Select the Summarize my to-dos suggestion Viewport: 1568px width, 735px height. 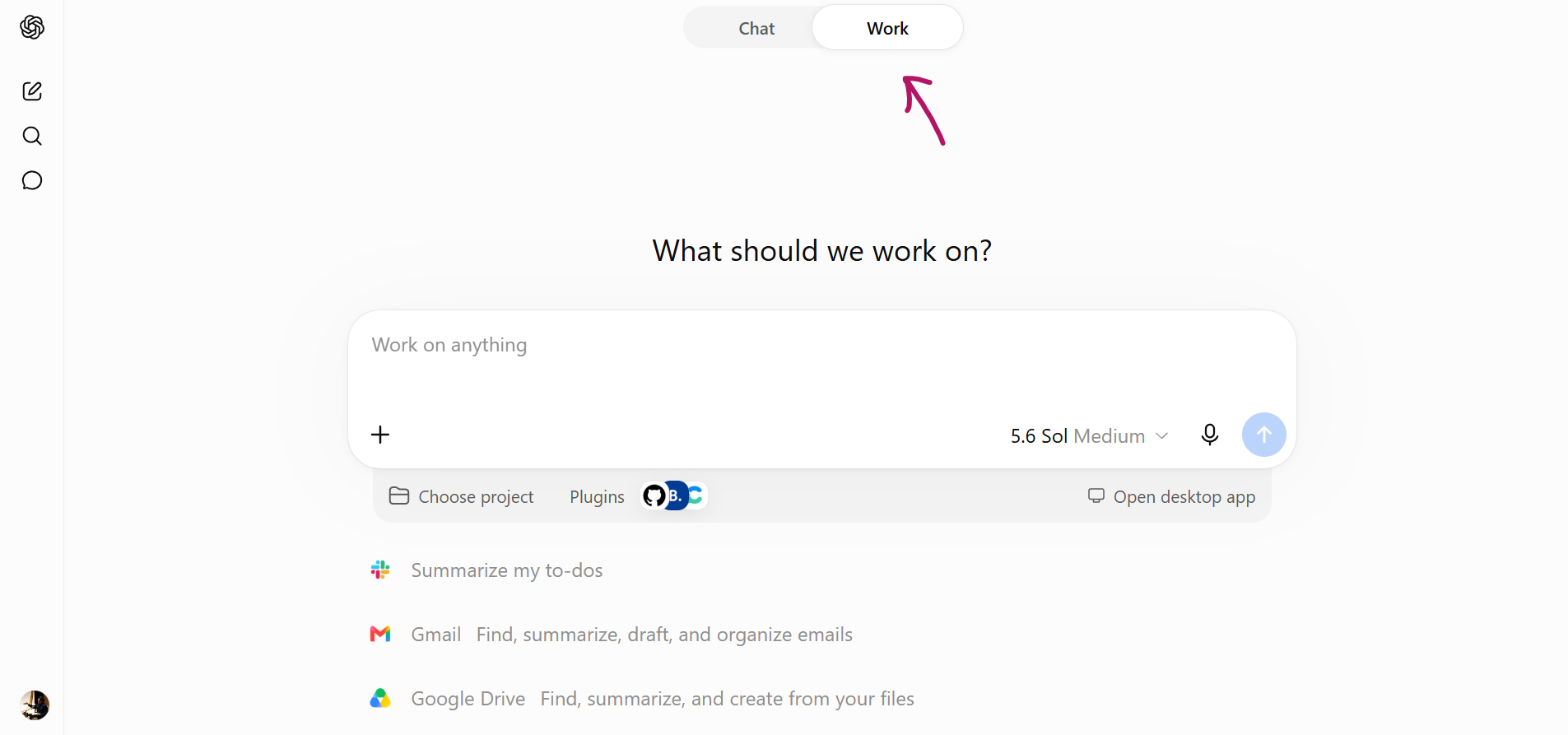coord(507,570)
